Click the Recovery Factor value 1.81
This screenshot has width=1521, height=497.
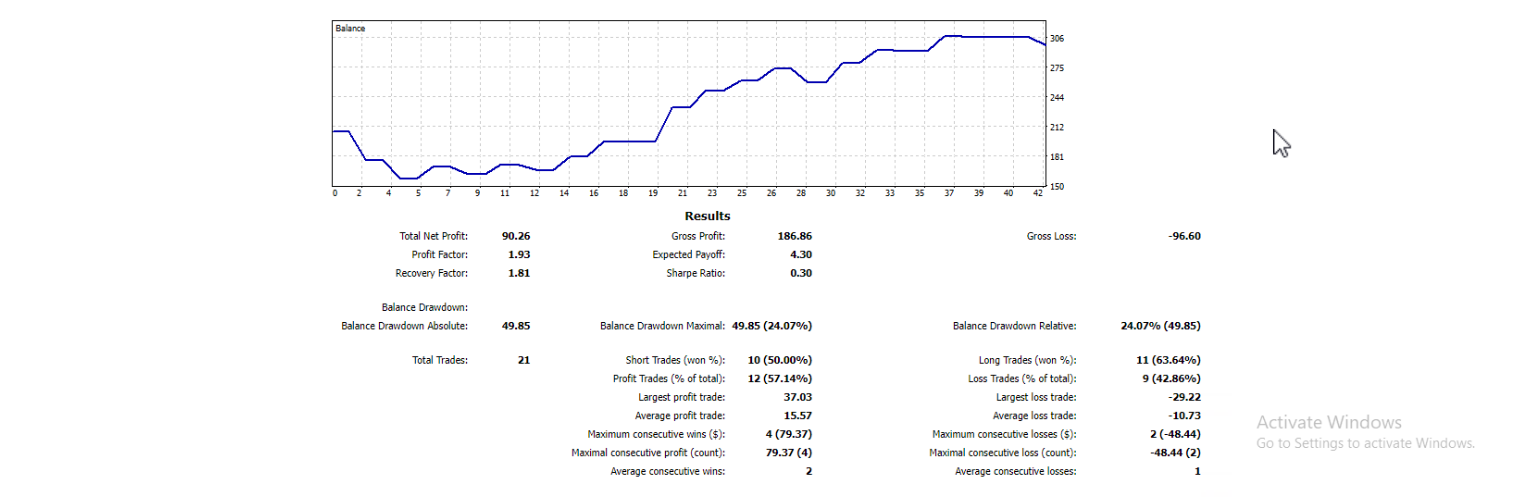point(519,273)
